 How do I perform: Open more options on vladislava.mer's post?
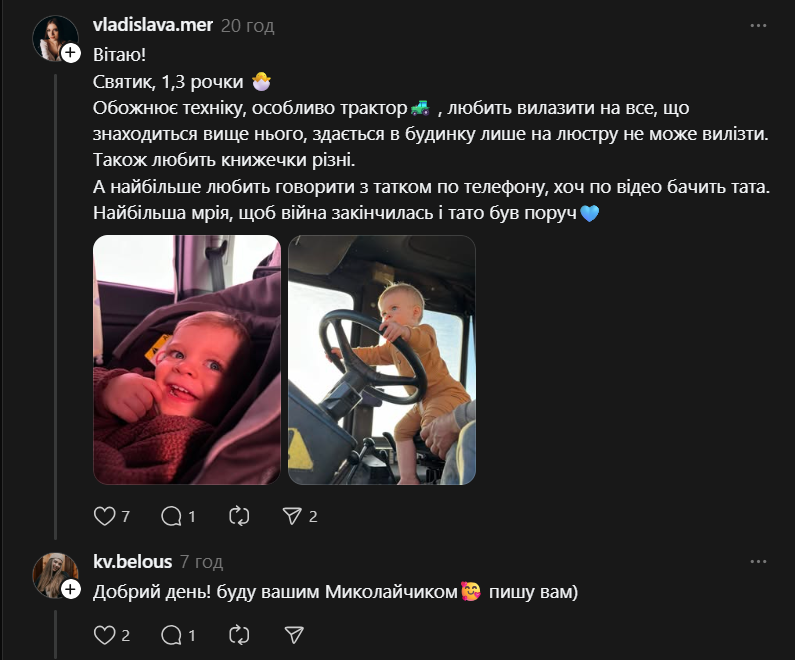tap(758, 25)
